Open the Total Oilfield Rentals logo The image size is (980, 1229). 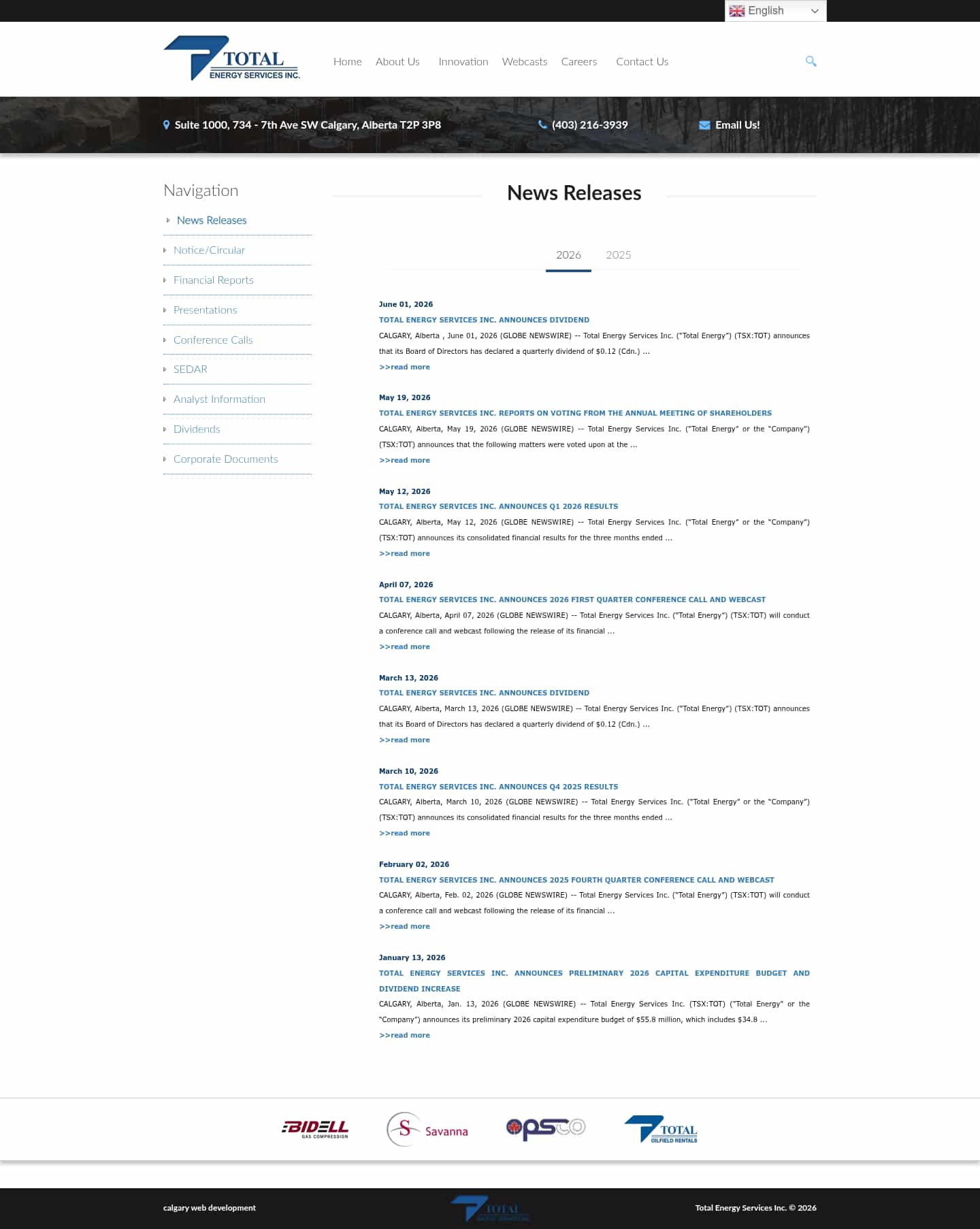click(x=661, y=1130)
